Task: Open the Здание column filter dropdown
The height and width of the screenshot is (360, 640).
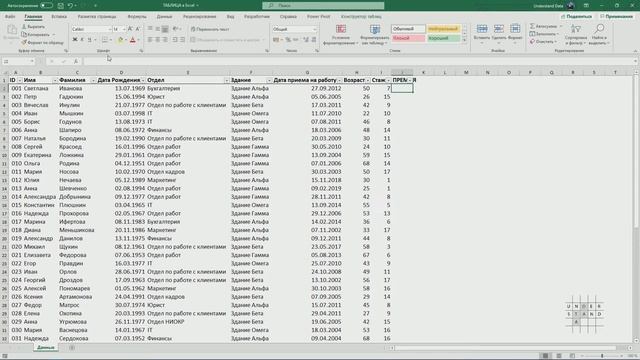Action: 269,80
